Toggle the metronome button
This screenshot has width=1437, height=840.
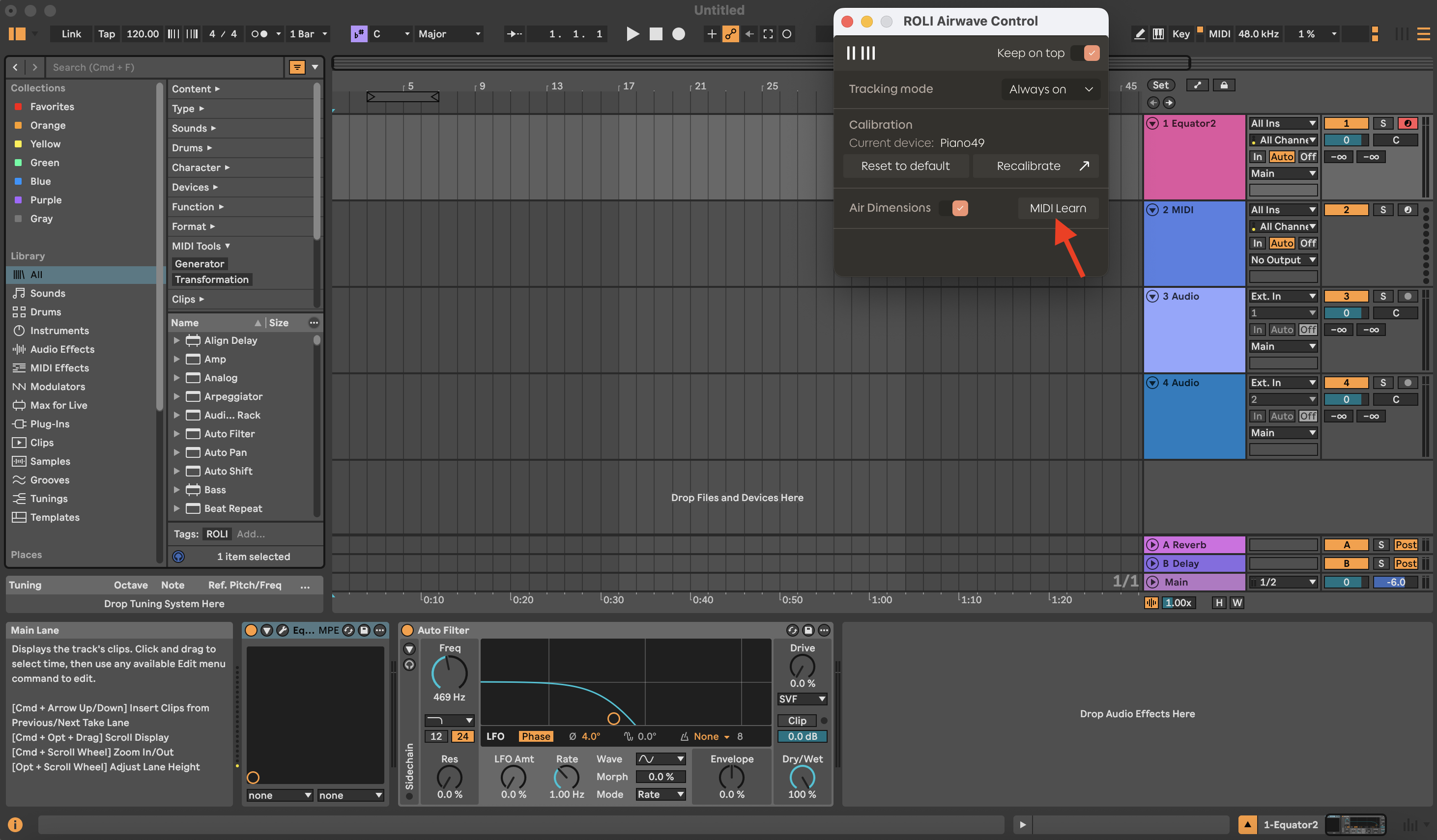click(259, 33)
